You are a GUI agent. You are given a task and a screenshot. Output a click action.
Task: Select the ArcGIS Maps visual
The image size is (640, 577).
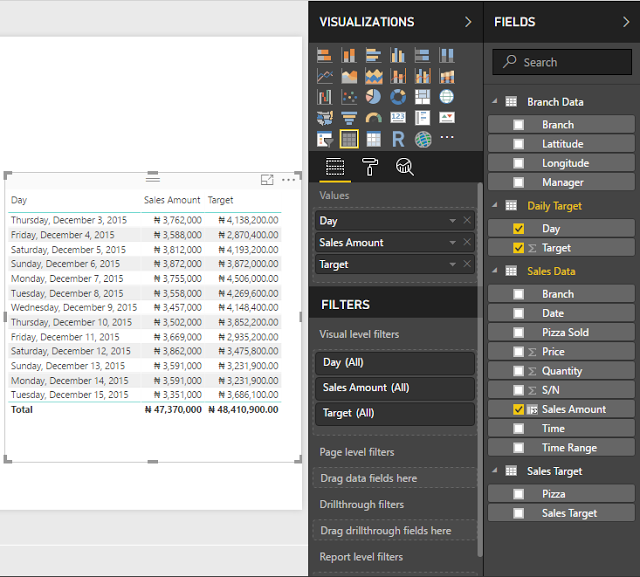point(423,139)
